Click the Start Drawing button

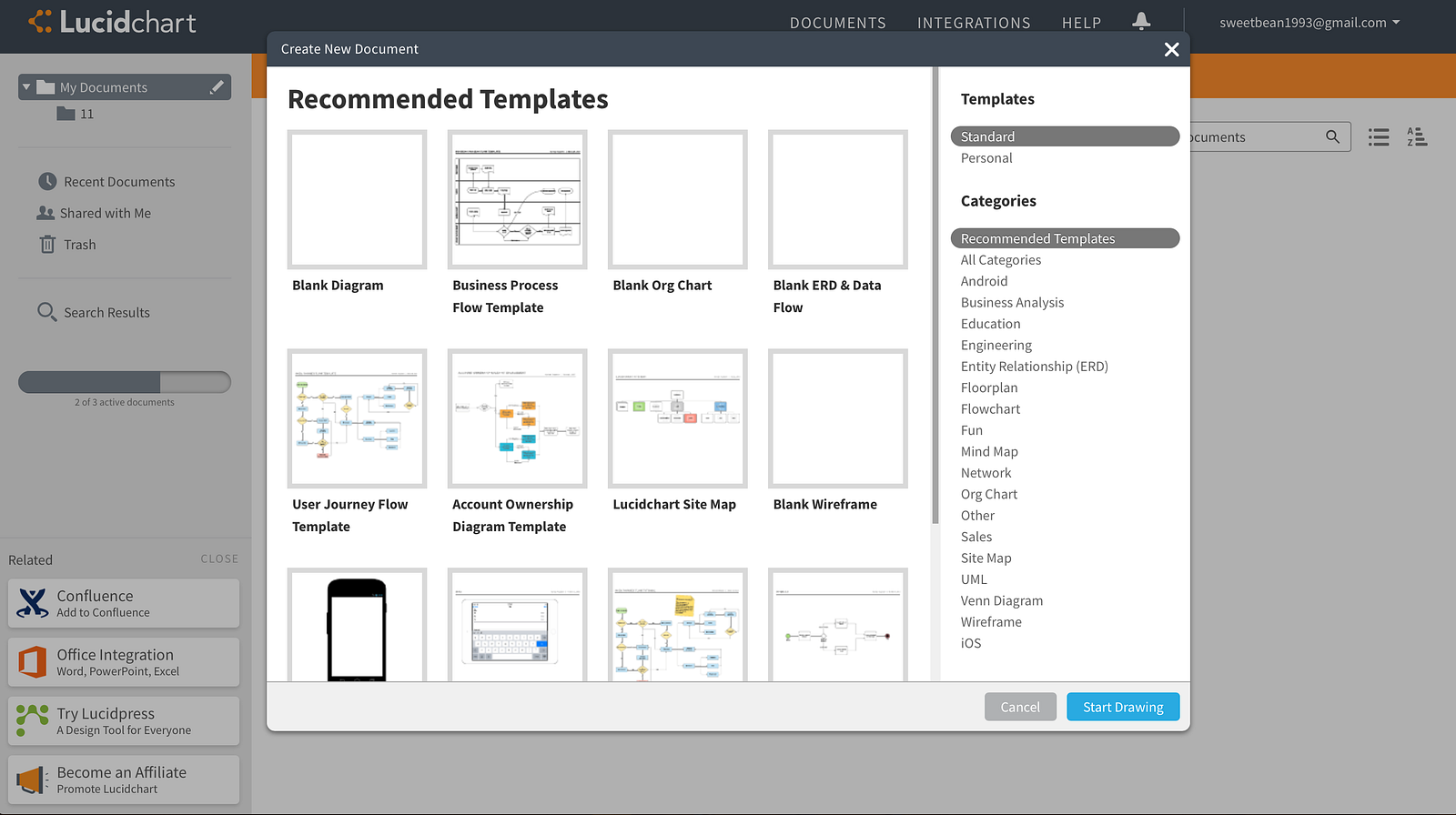click(1123, 707)
